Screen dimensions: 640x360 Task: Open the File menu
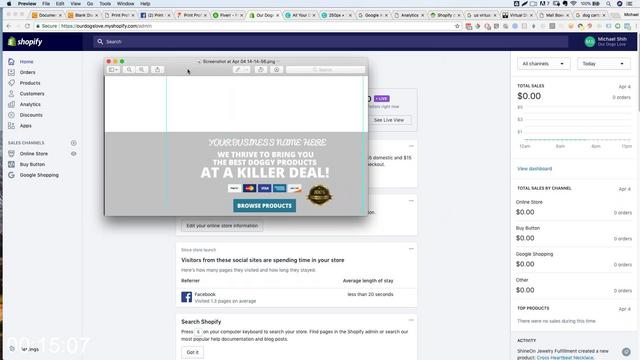point(46,4)
